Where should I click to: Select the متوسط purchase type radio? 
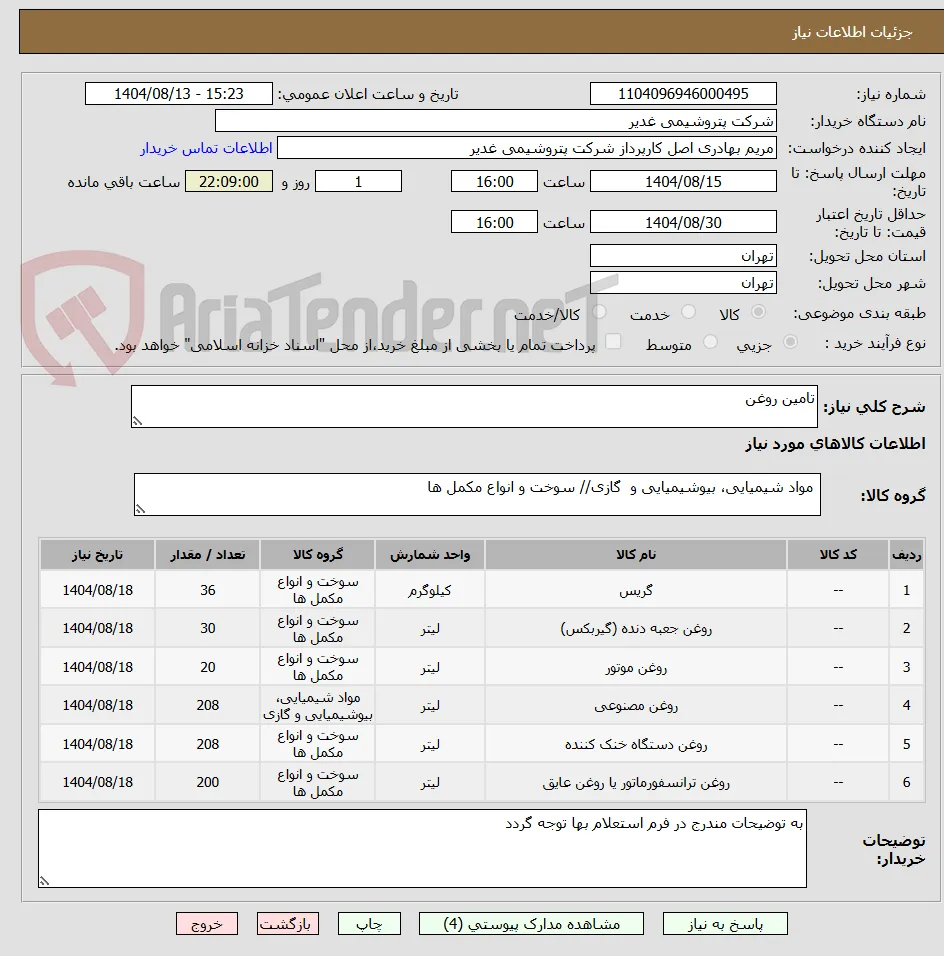[x=710, y=342]
